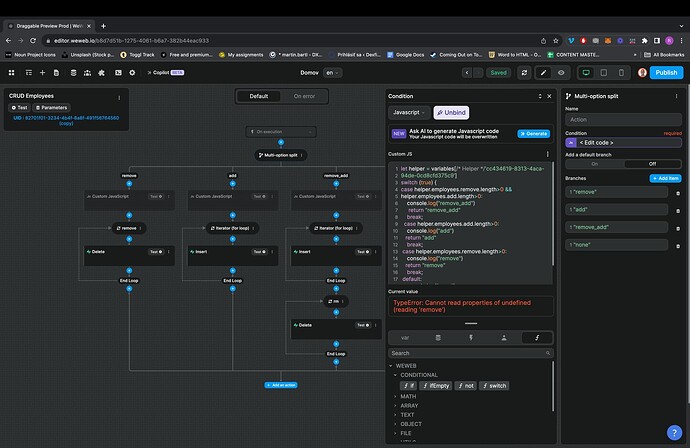690x448 pixels.
Task: Open the Custom JS options menu
Action: [x=547, y=154]
